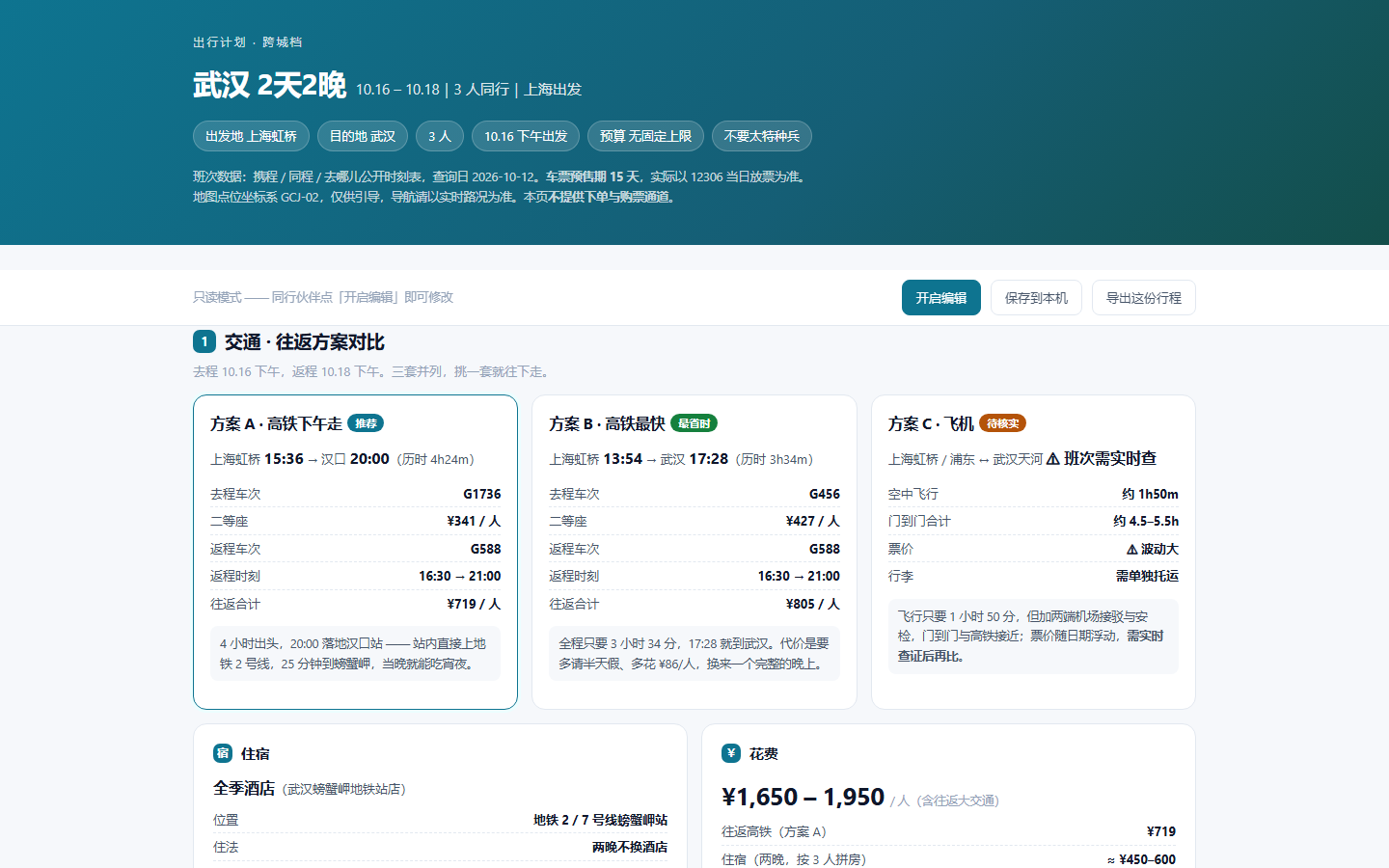Image resolution: width=1389 pixels, height=868 pixels.
Task: Click Plan B return train G588
Action: 825,549
